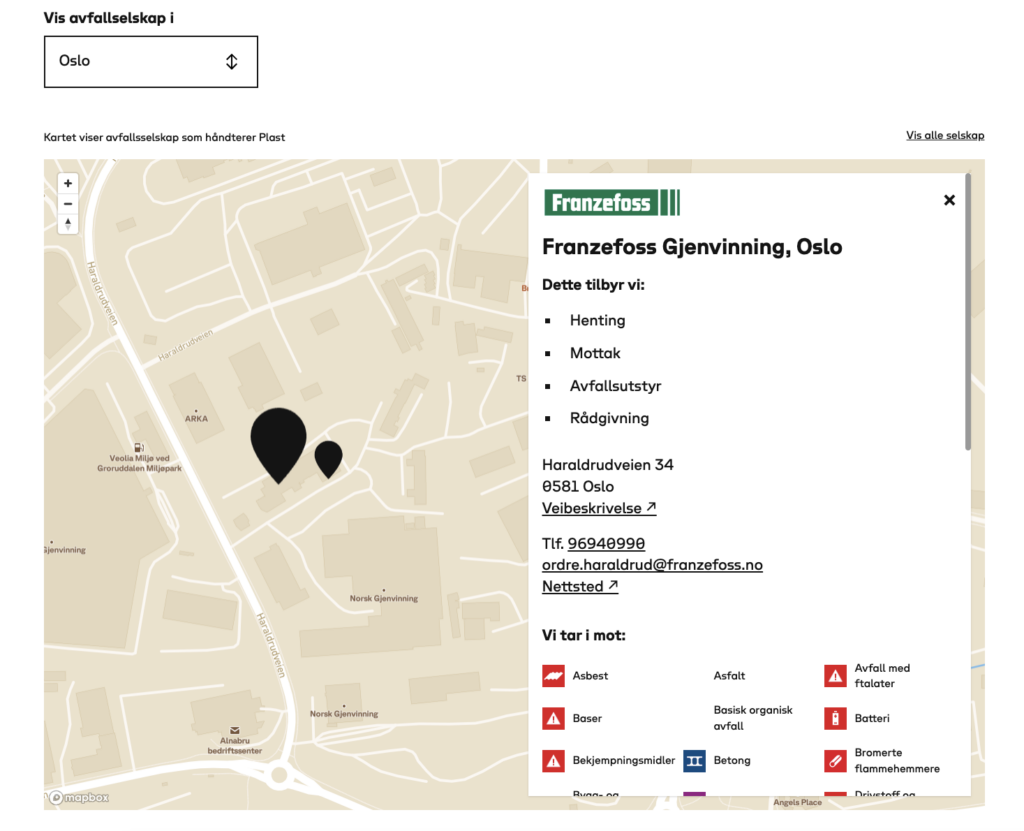Click the Basisk organisk avfall text

(752, 718)
